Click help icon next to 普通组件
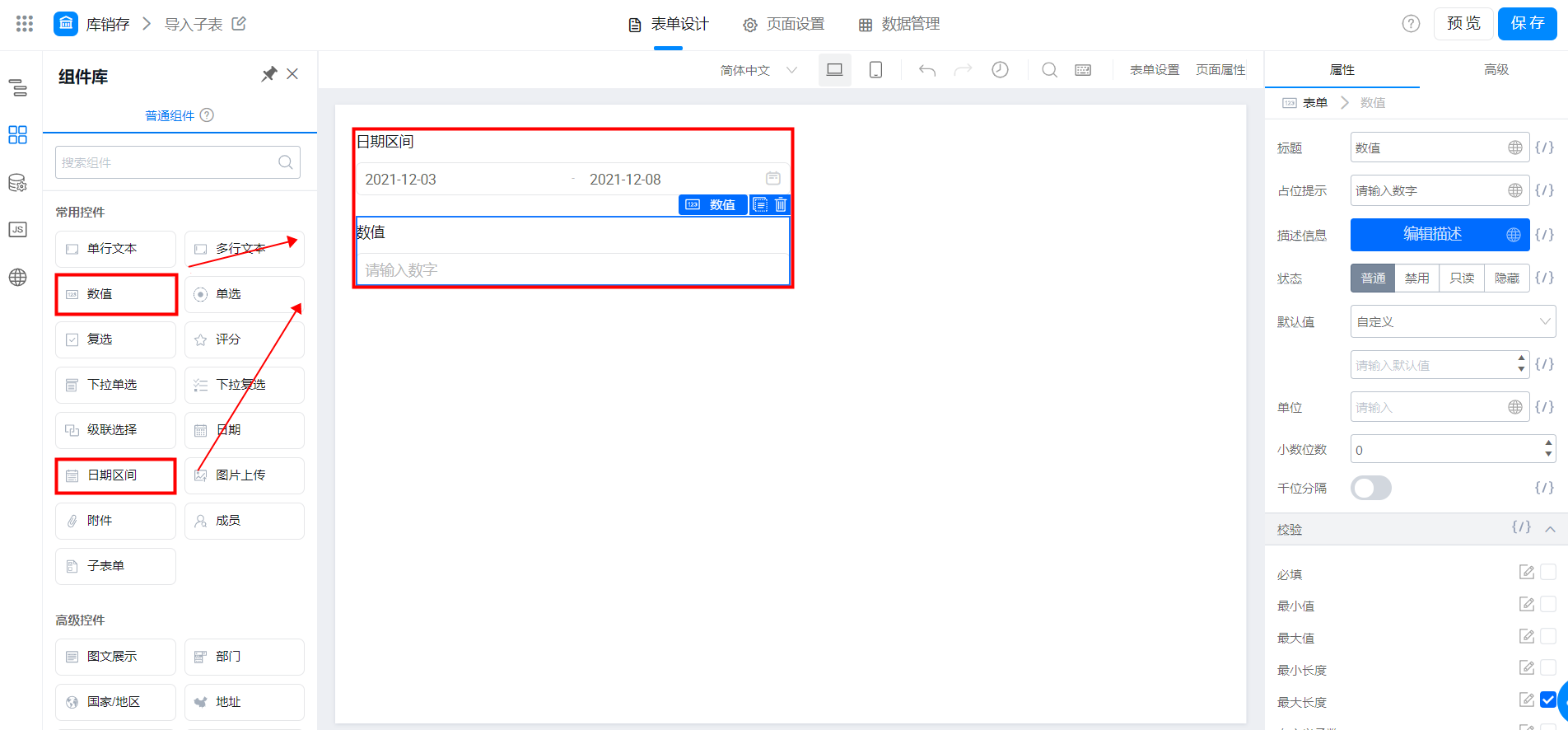The height and width of the screenshot is (730, 1568). click(208, 115)
